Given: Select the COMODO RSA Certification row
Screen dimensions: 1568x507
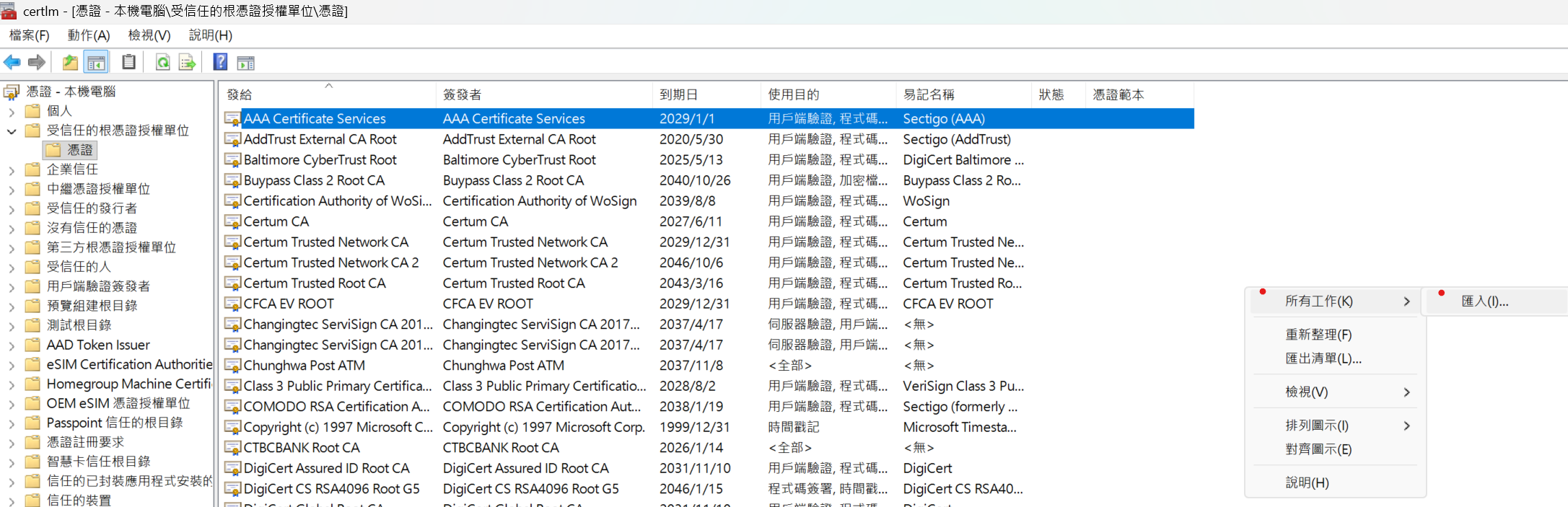Looking at the screenshot, I should [x=708, y=407].
